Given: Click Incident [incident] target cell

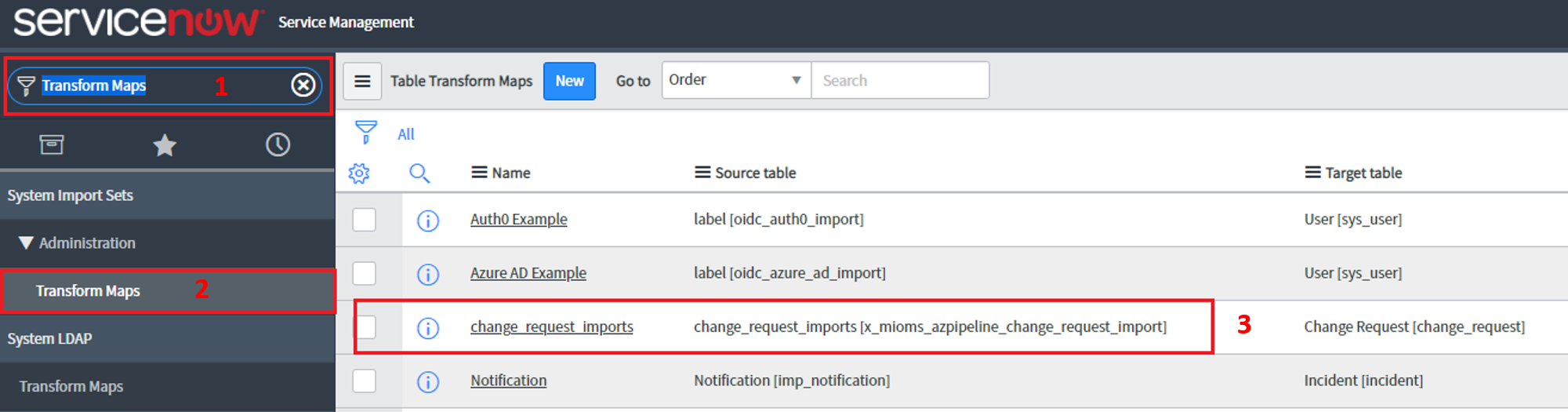Looking at the screenshot, I should [x=1363, y=381].
